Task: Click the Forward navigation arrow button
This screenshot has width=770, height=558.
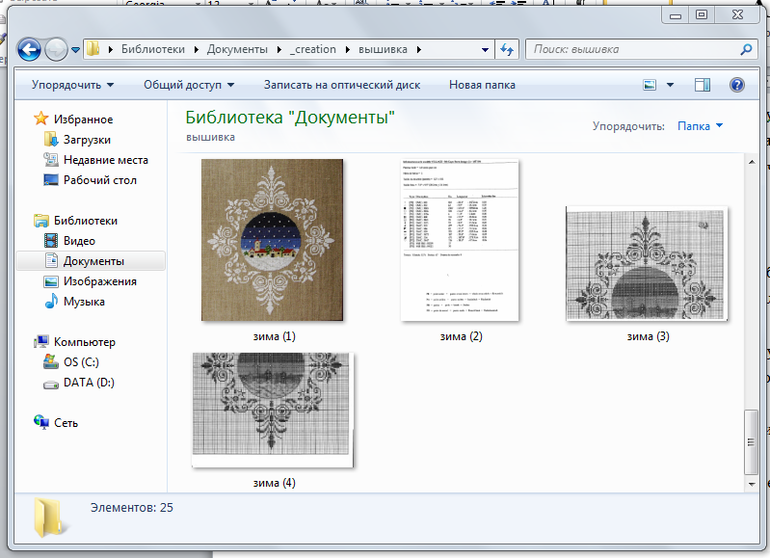Action: [56, 49]
